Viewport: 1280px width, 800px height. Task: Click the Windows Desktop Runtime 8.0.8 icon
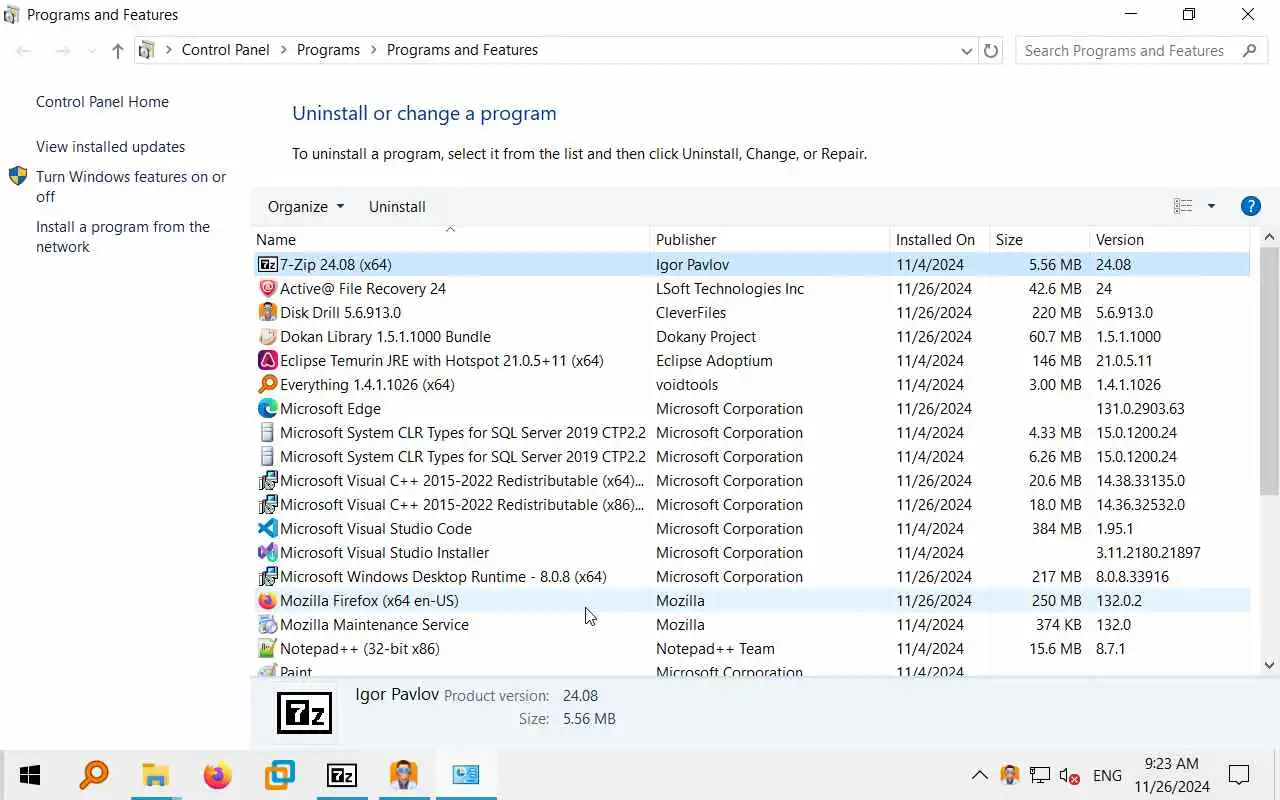click(268, 577)
